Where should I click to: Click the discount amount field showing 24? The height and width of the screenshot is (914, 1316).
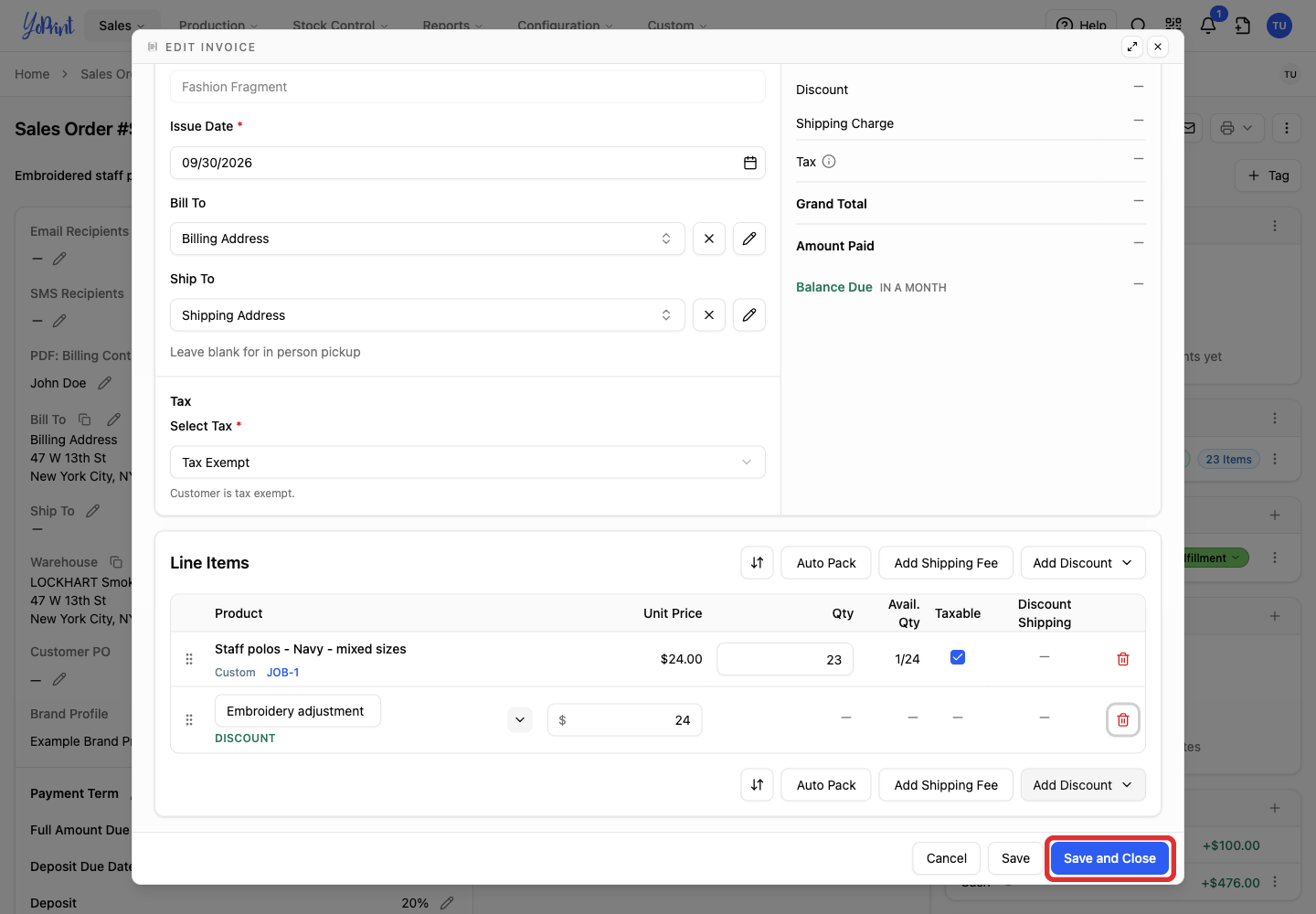coord(625,720)
